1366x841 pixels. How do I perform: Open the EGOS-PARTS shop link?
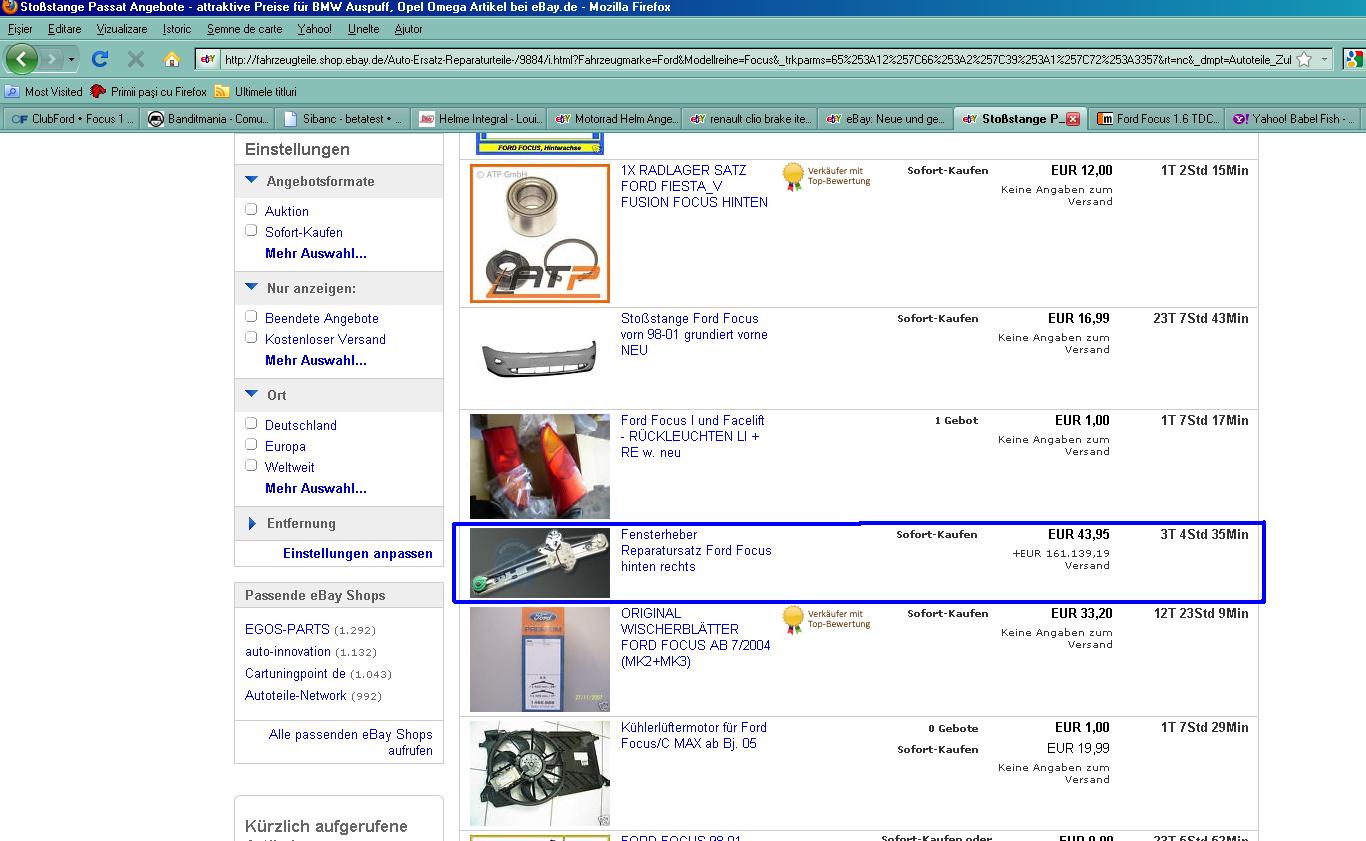(x=287, y=629)
